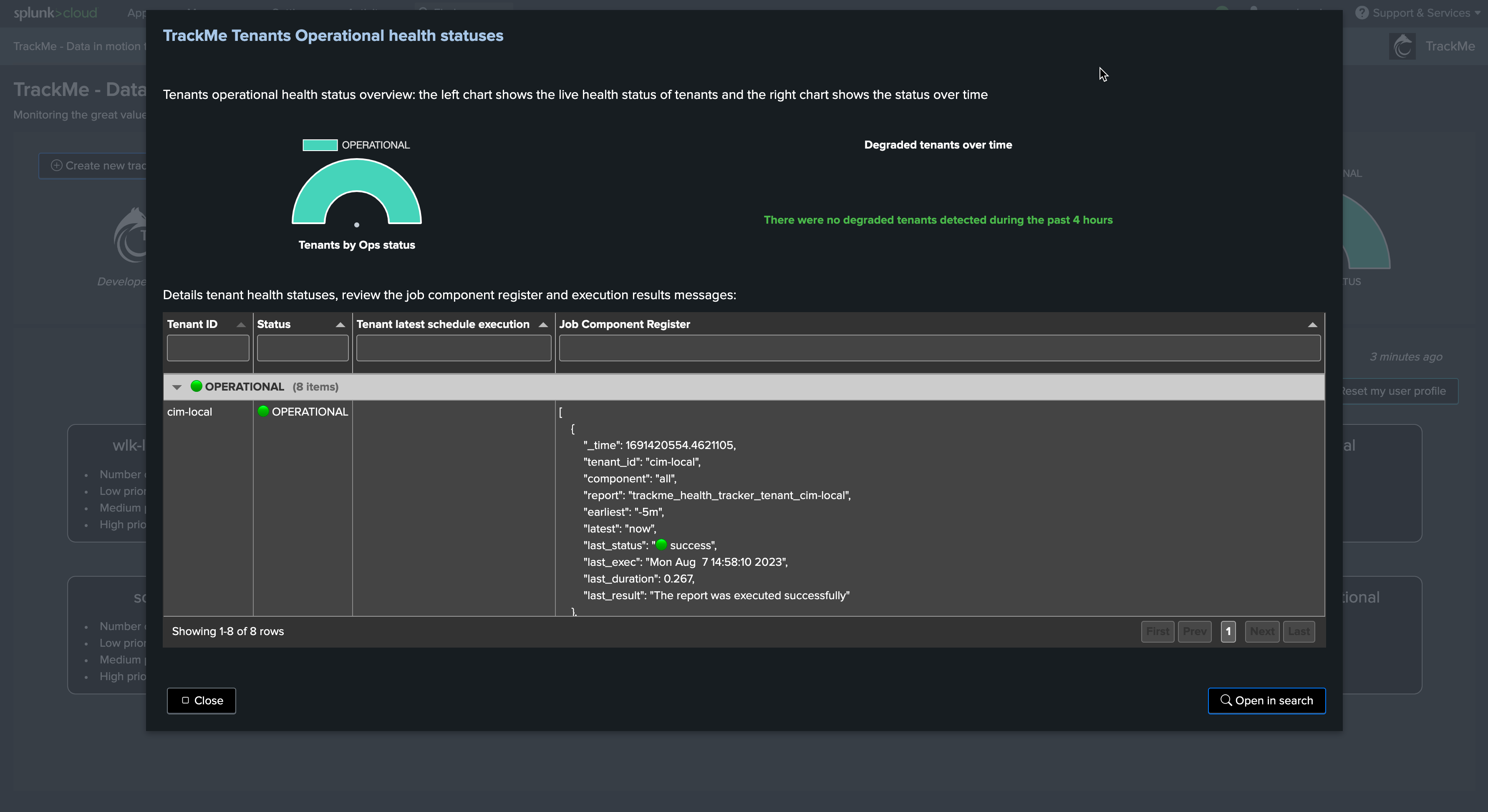Click the TrackMe logo icon top right
This screenshot has width=1488, height=812.
(1402, 46)
